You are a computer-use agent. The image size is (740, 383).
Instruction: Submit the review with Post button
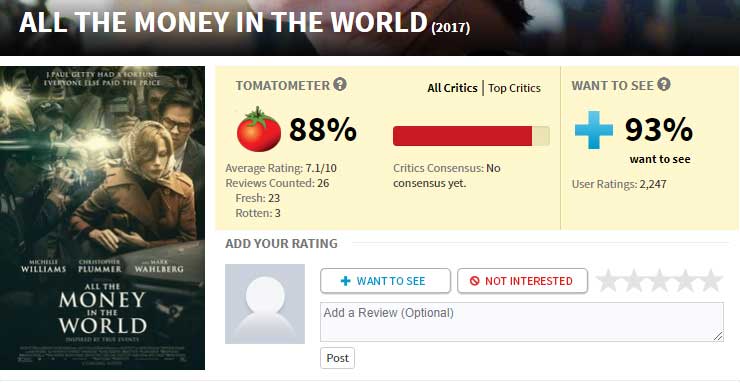click(337, 358)
